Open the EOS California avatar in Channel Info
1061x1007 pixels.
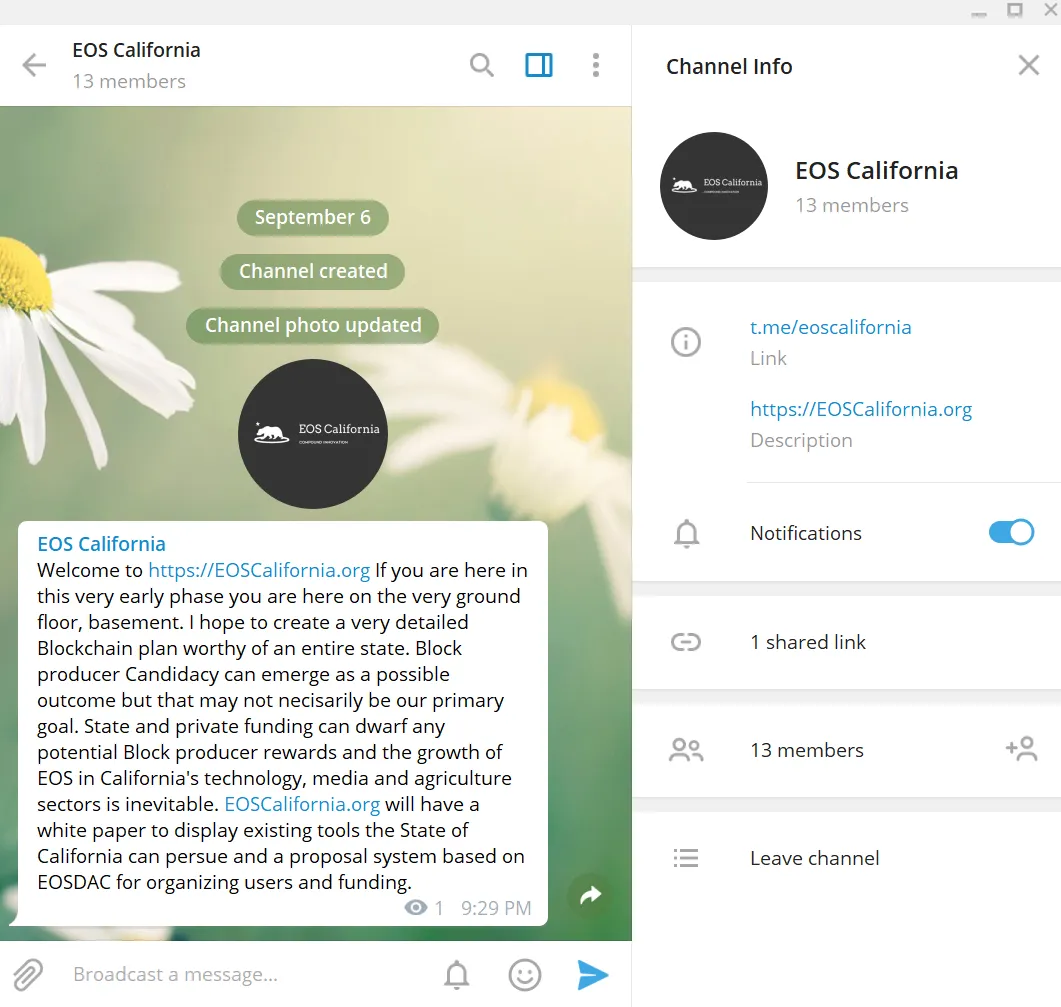click(x=714, y=186)
